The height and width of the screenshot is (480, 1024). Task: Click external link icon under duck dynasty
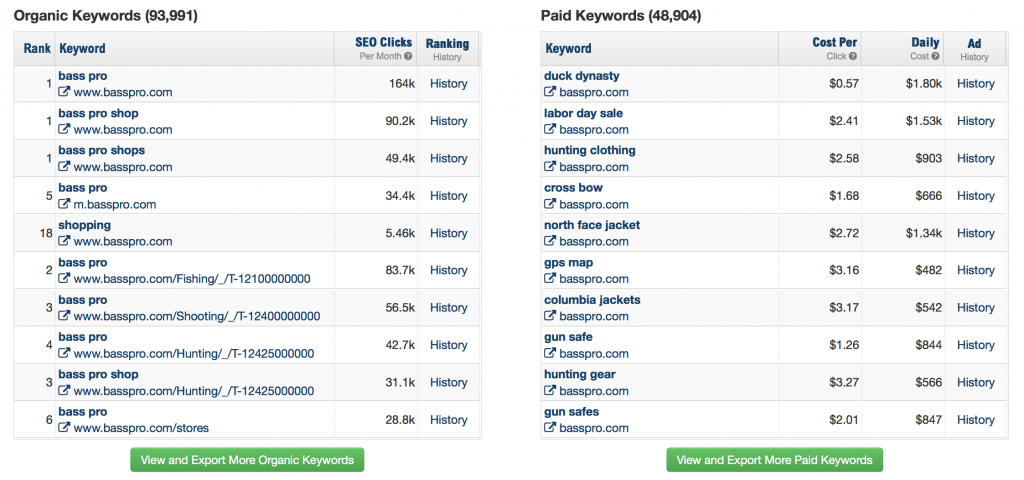(x=550, y=92)
